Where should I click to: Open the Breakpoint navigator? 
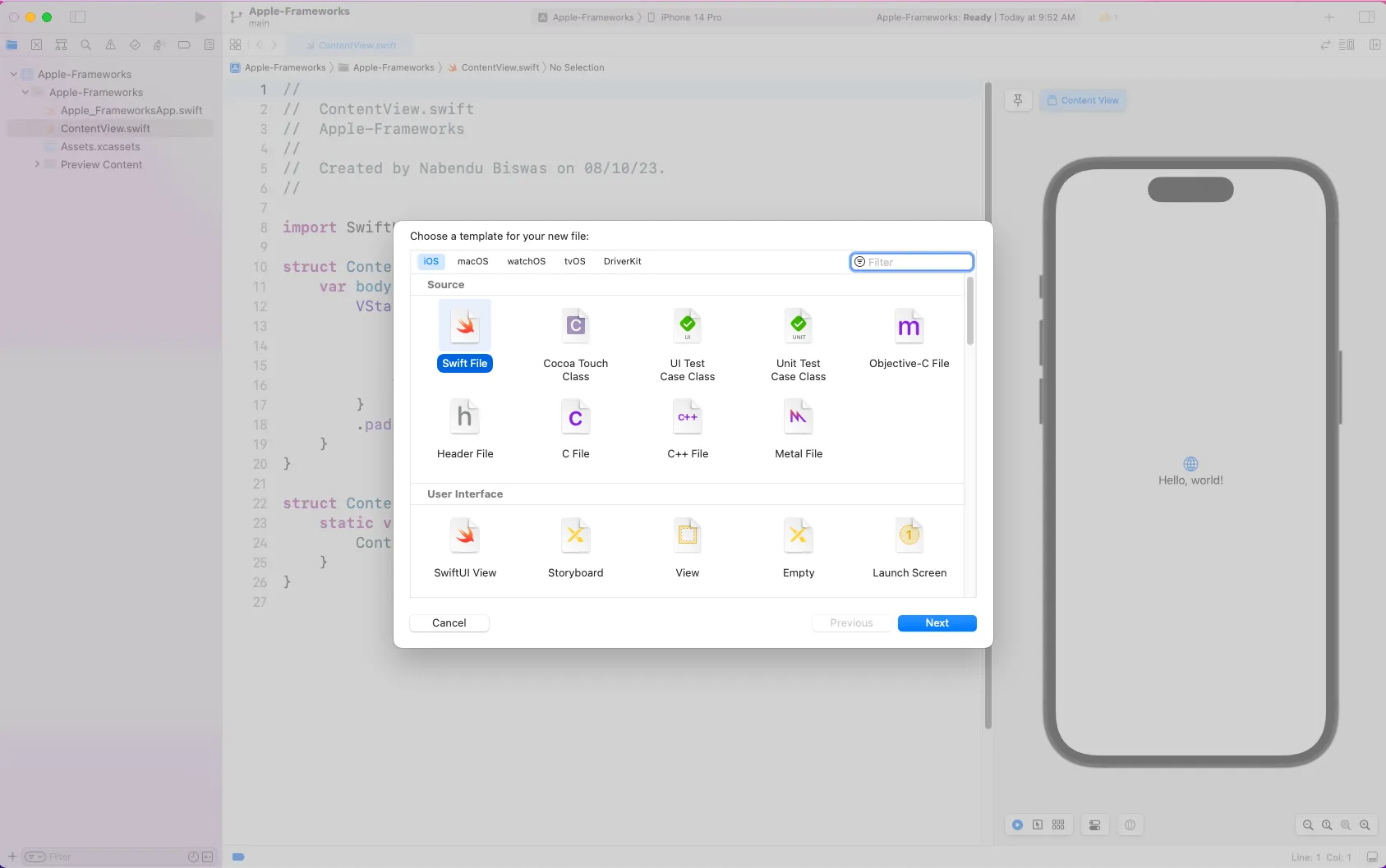pyautogui.click(x=184, y=45)
